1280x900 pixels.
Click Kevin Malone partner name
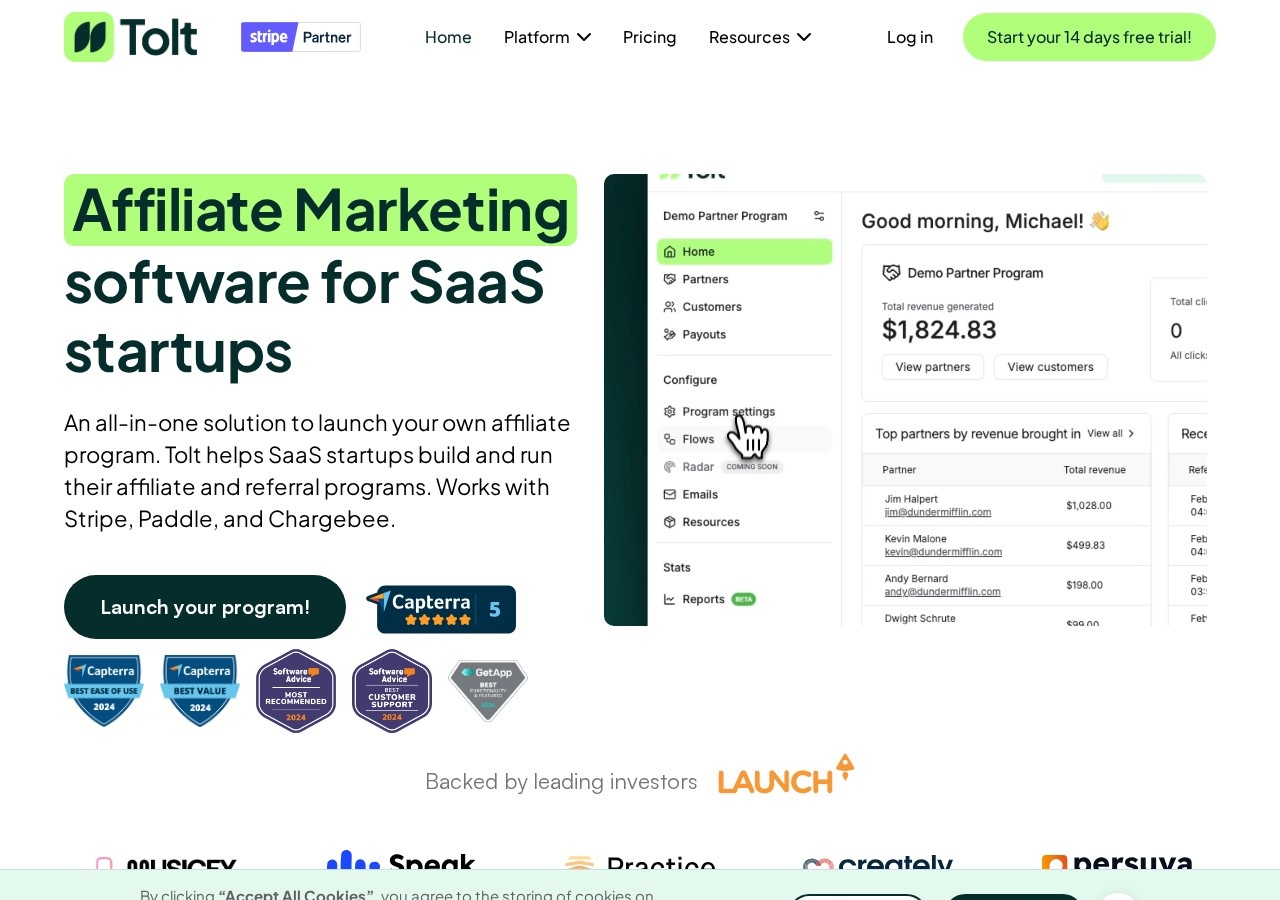click(x=916, y=538)
